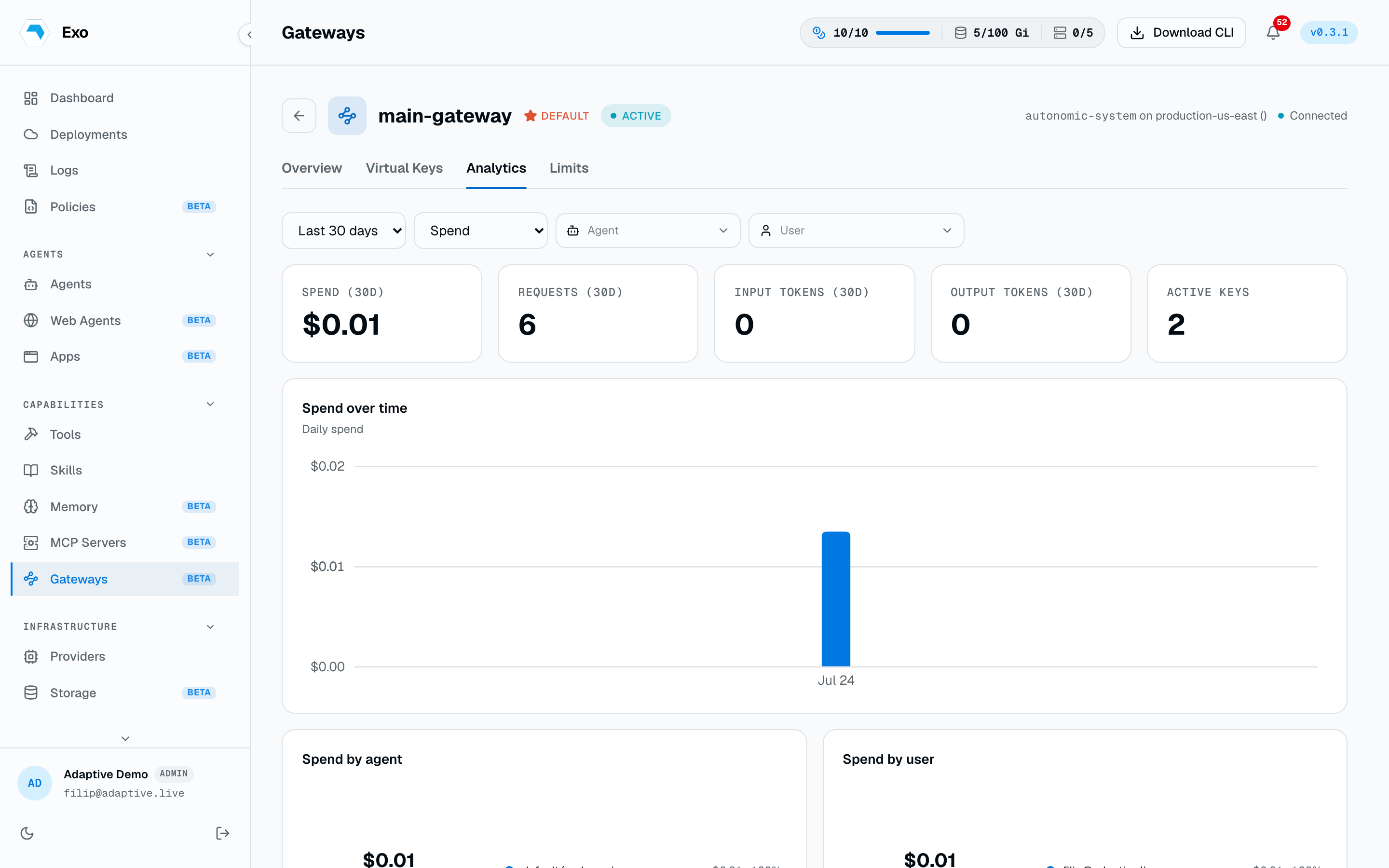This screenshot has width=1389, height=868.
Task: Click the OUTPUT TOKENS (30D) card
Action: click(1031, 313)
